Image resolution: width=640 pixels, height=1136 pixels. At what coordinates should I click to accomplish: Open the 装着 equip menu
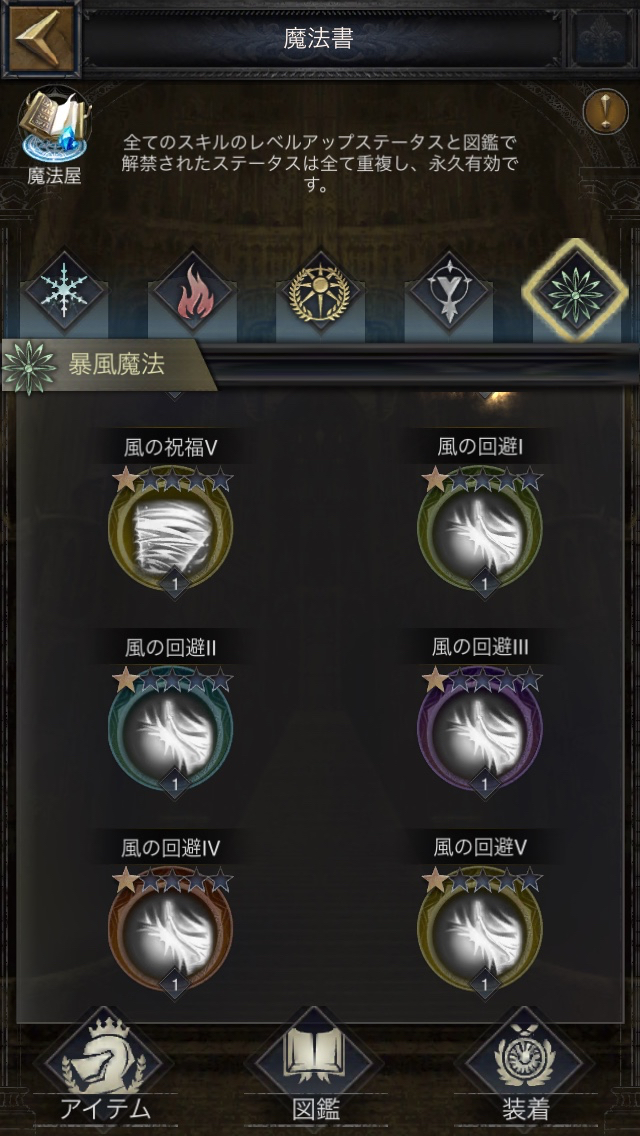point(525,1069)
